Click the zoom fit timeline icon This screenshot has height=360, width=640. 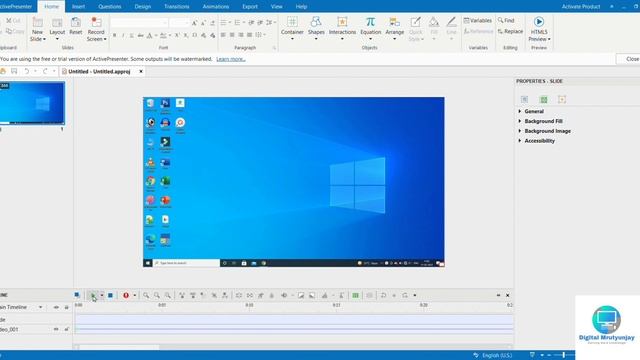pyautogui.click(x=168, y=295)
